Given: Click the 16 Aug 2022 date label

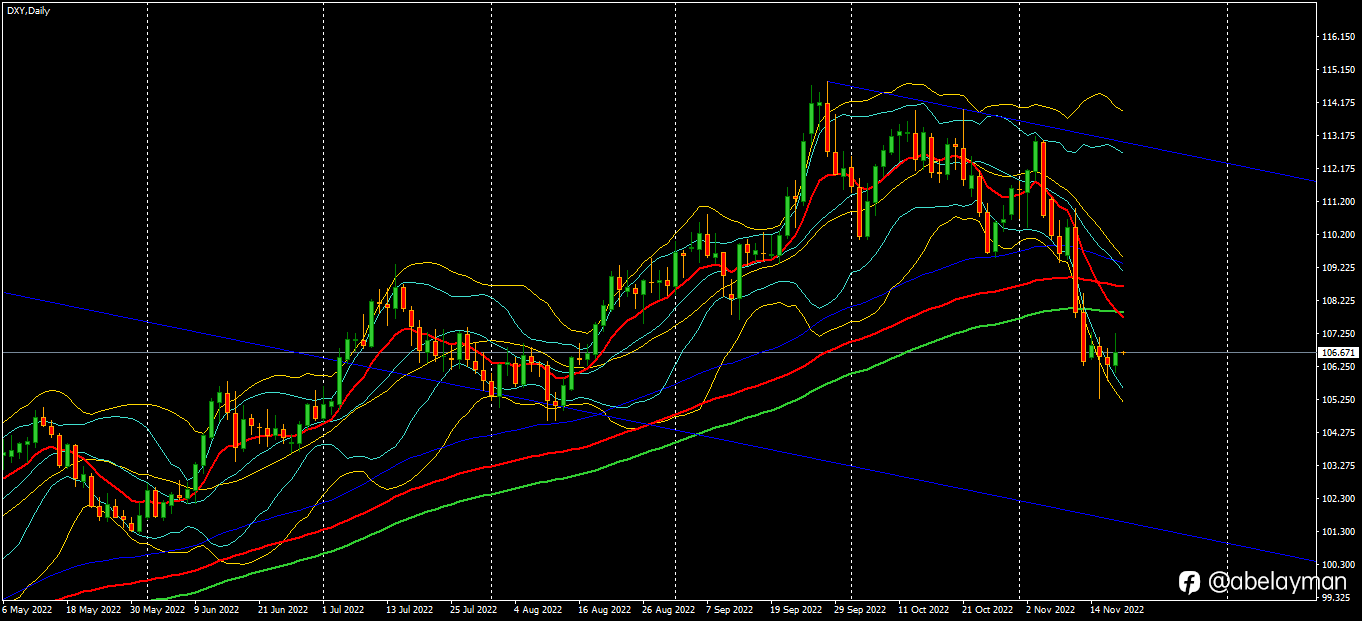Looking at the screenshot, I should (604, 609).
